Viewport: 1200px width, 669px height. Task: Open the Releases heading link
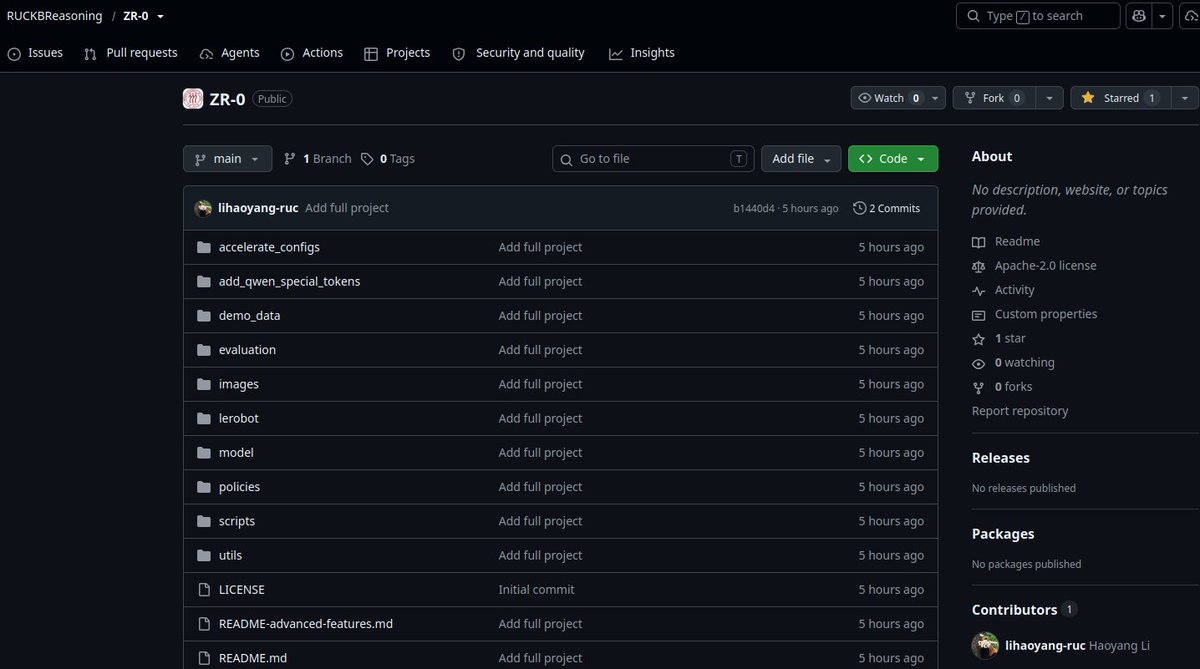tap(1001, 458)
